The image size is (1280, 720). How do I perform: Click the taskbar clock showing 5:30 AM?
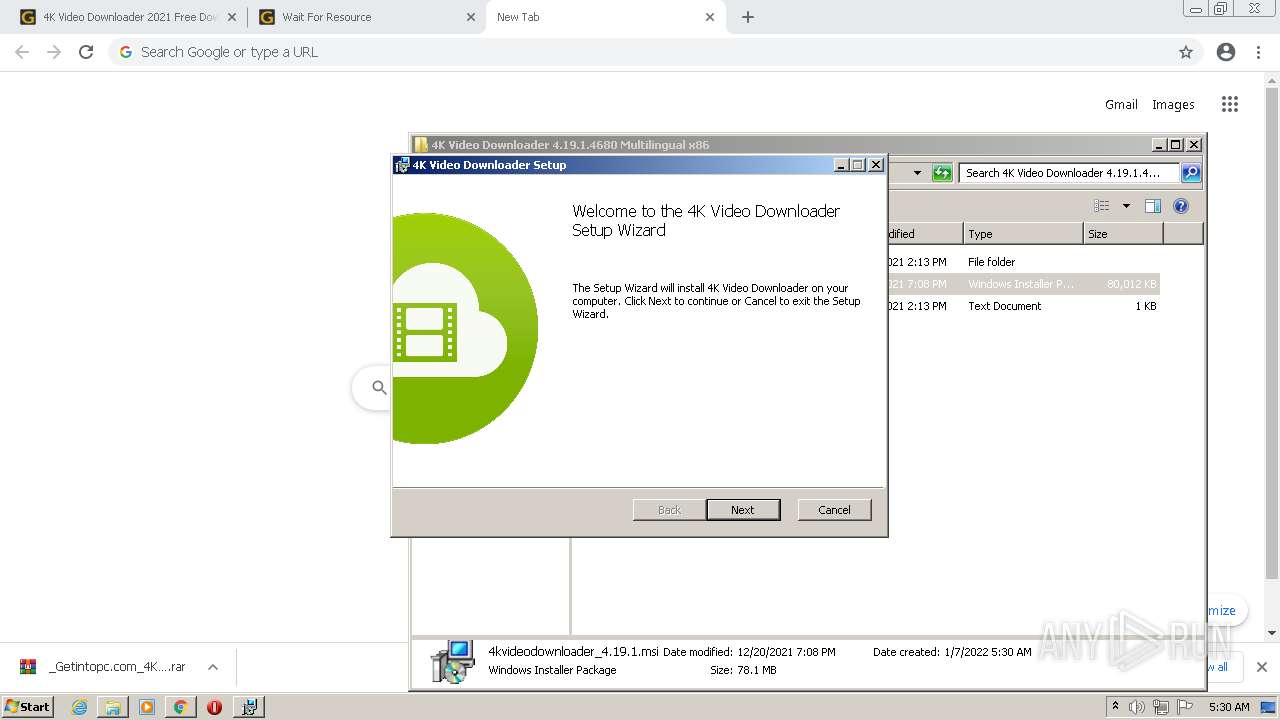[x=1229, y=707]
